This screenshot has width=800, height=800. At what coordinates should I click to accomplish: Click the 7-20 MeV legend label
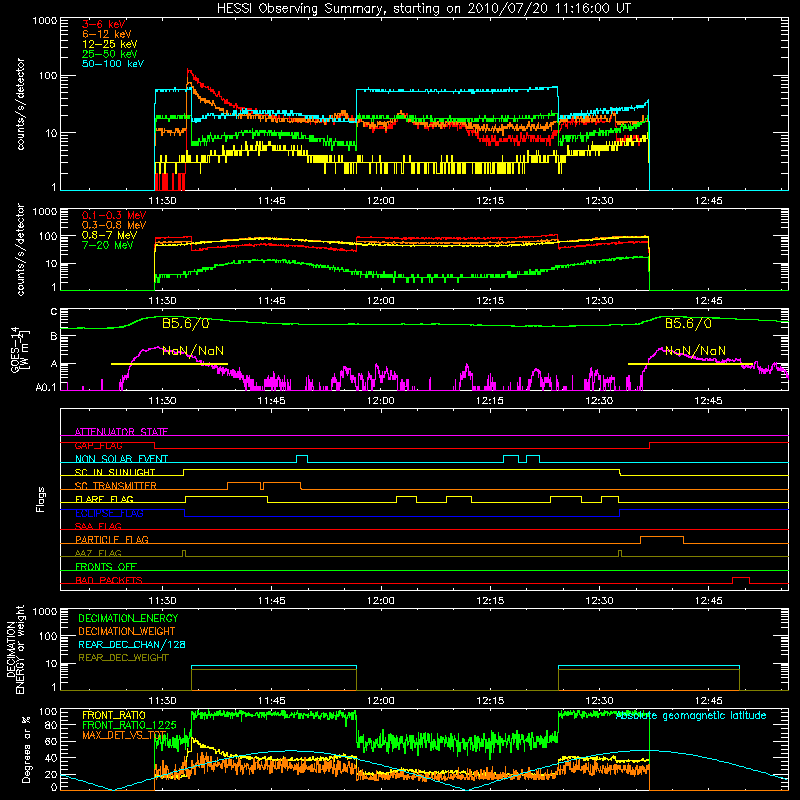point(107,245)
